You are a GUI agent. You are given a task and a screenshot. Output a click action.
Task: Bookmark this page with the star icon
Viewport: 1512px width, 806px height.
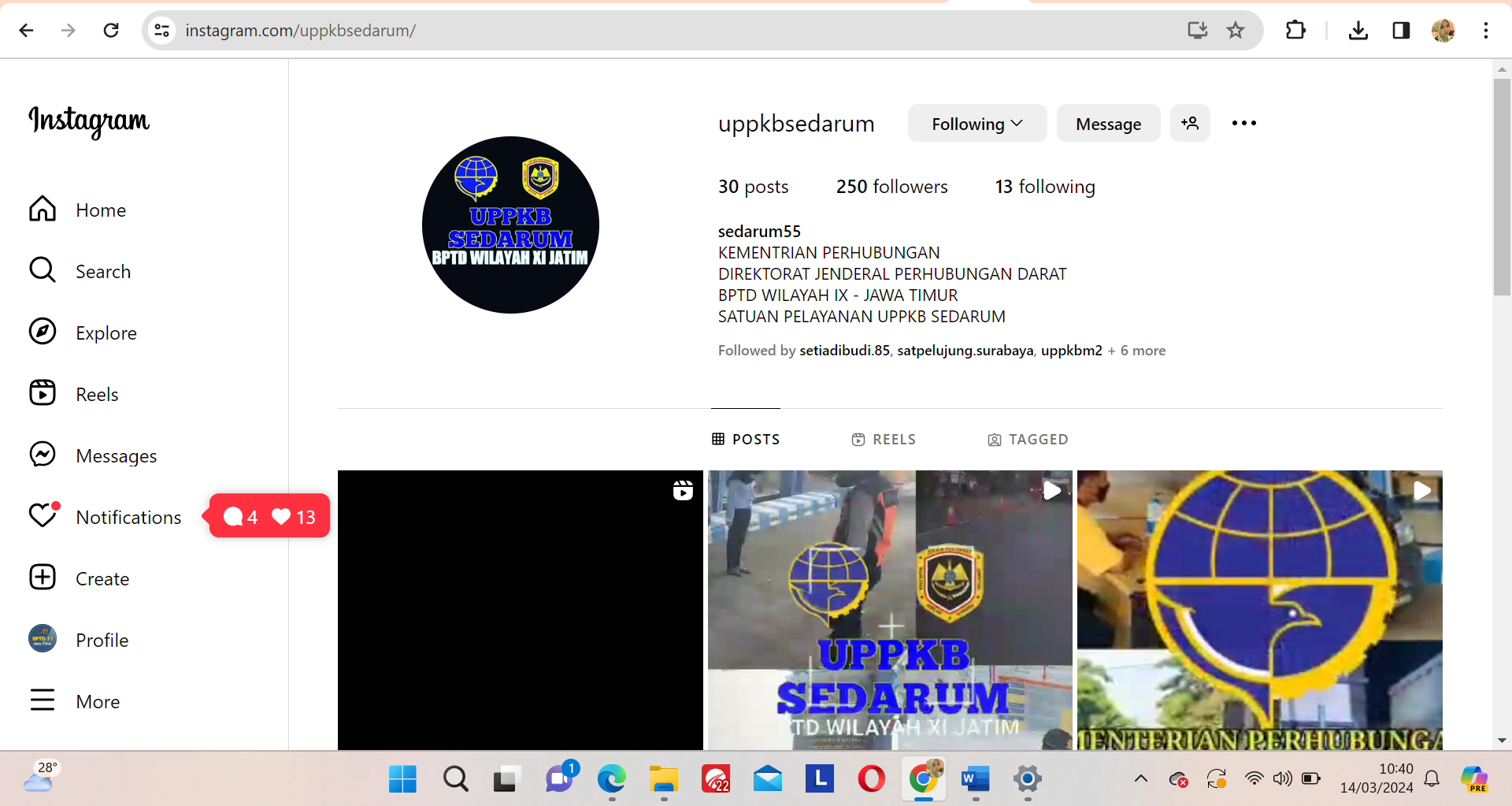click(1235, 31)
